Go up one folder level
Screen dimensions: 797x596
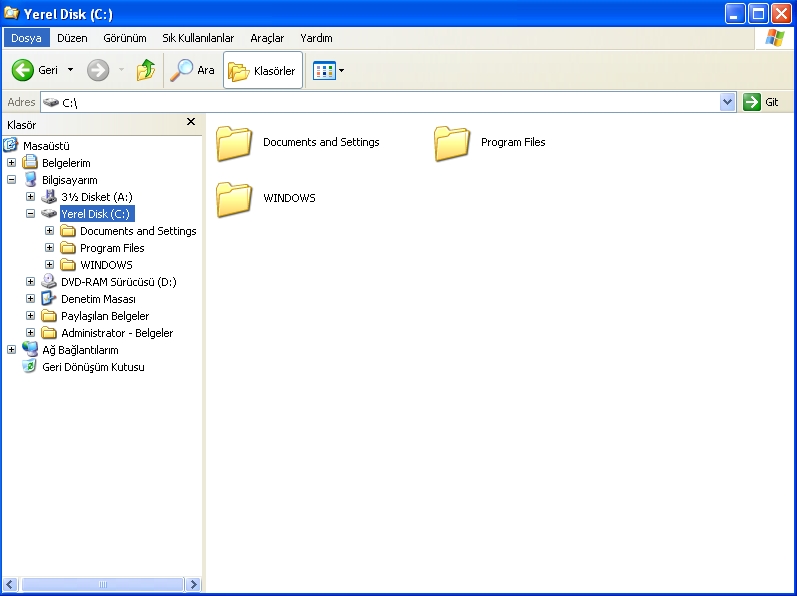point(146,70)
